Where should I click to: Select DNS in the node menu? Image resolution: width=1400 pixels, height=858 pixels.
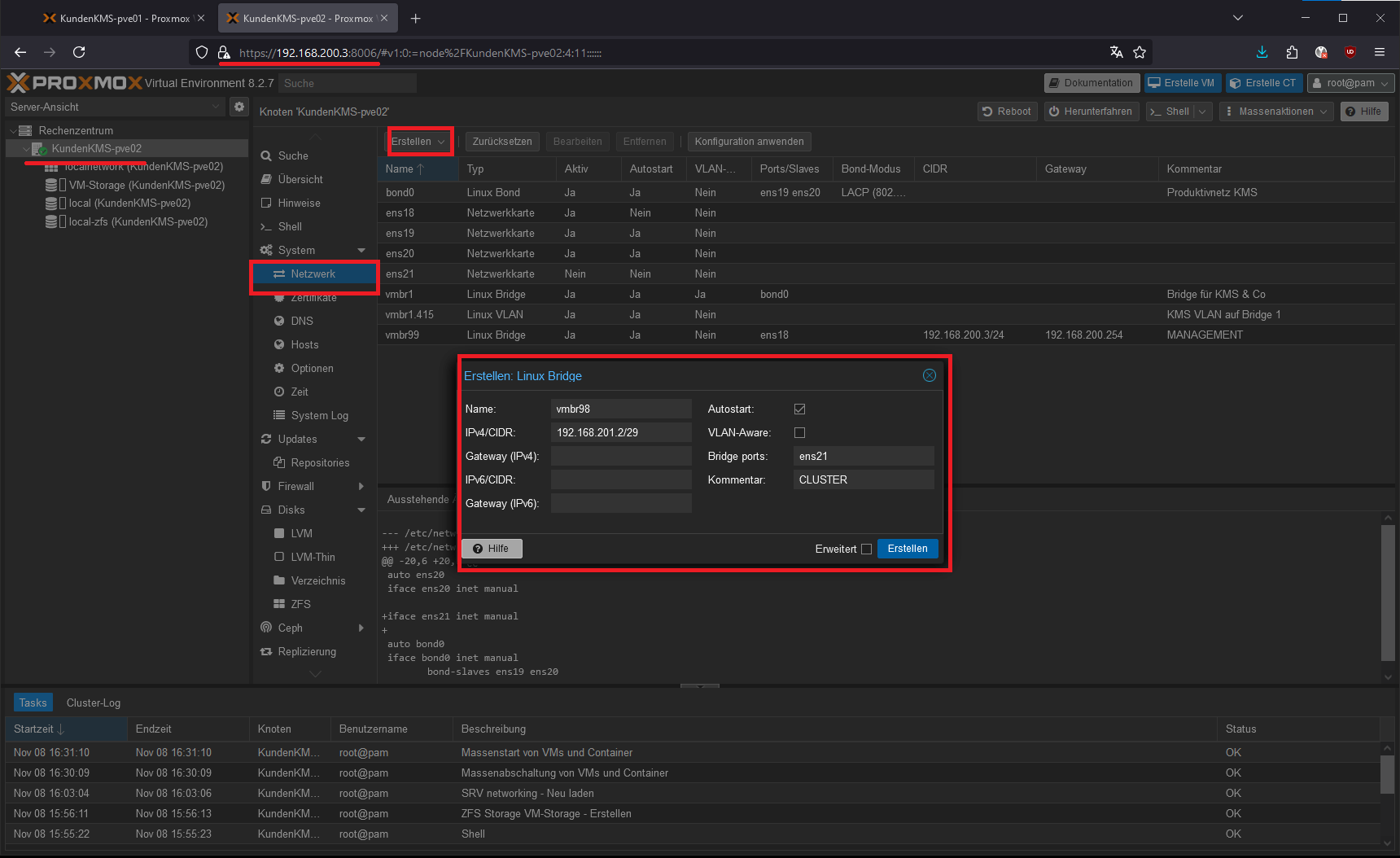302,321
